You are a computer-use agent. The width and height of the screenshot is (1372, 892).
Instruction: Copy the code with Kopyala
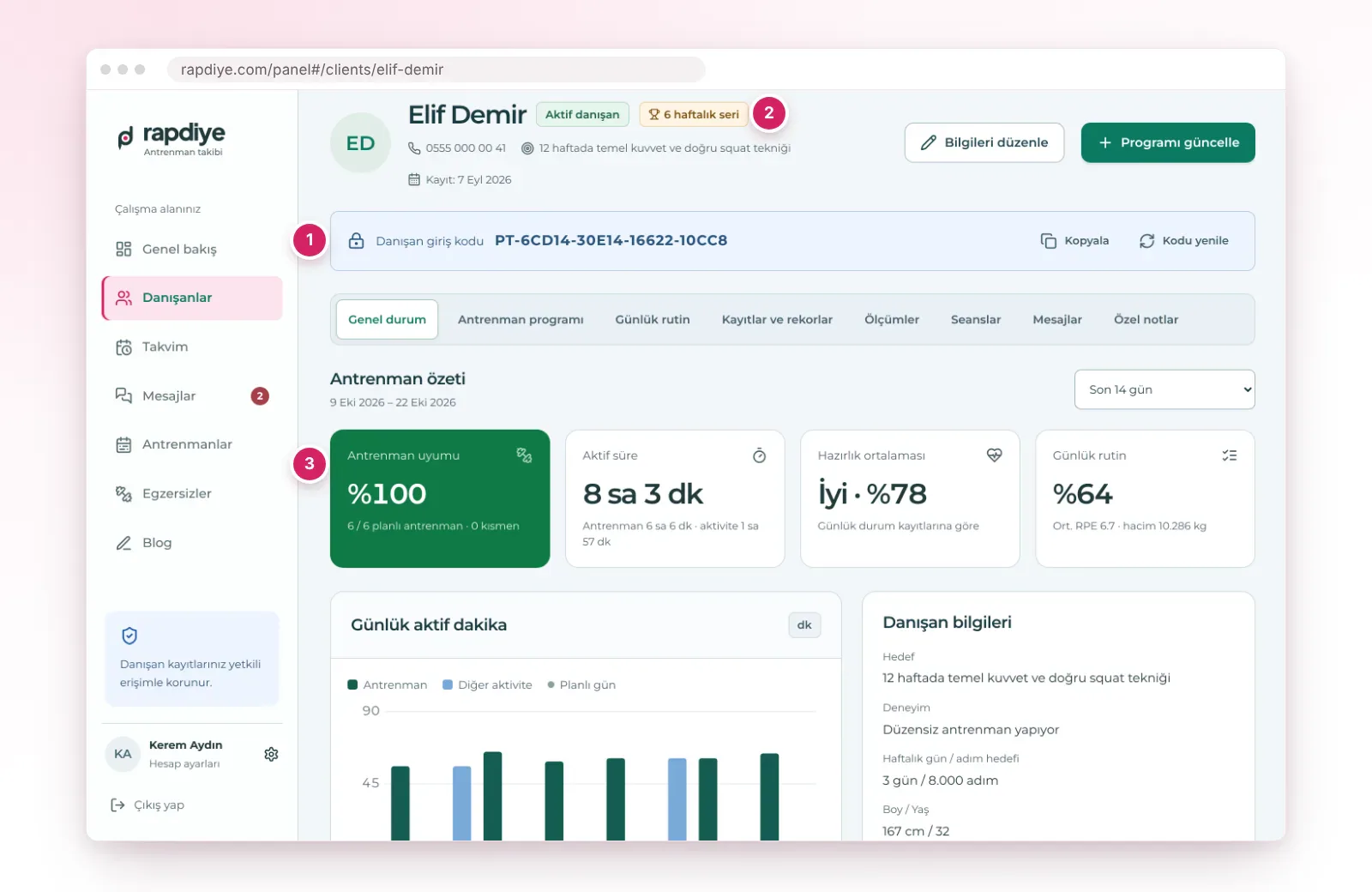click(x=1074, y=241)
